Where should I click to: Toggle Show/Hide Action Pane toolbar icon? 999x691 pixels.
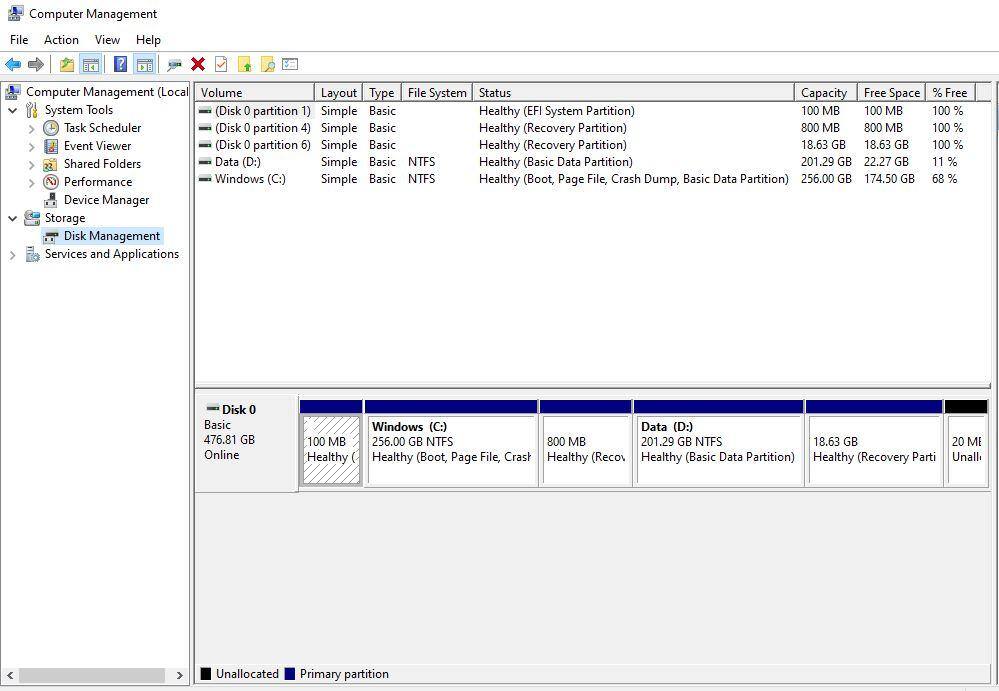144,65
